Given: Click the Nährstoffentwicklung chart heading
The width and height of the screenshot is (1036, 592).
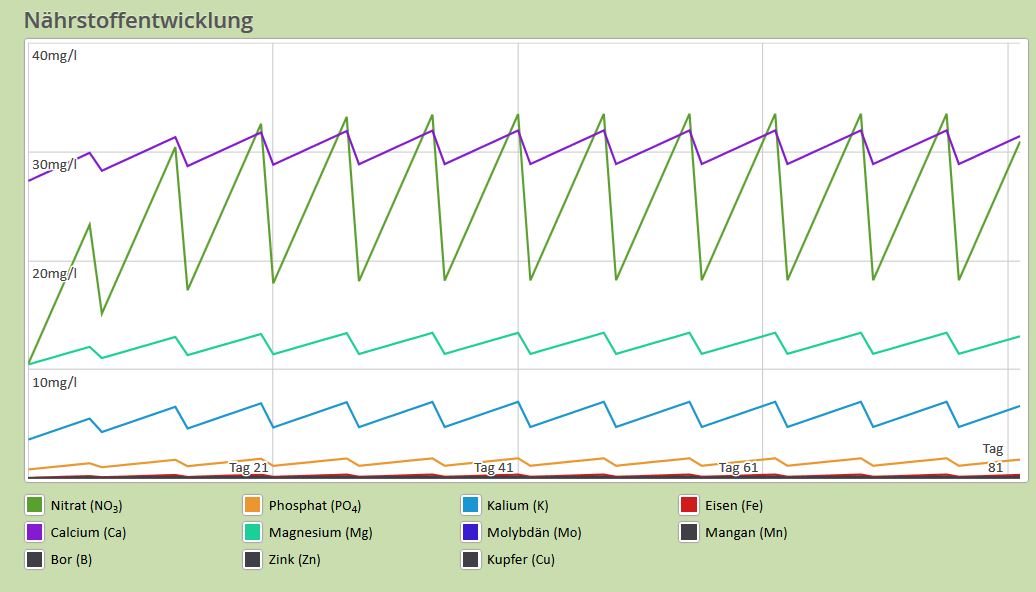Looking at the screenshot, I should point(138,20).
